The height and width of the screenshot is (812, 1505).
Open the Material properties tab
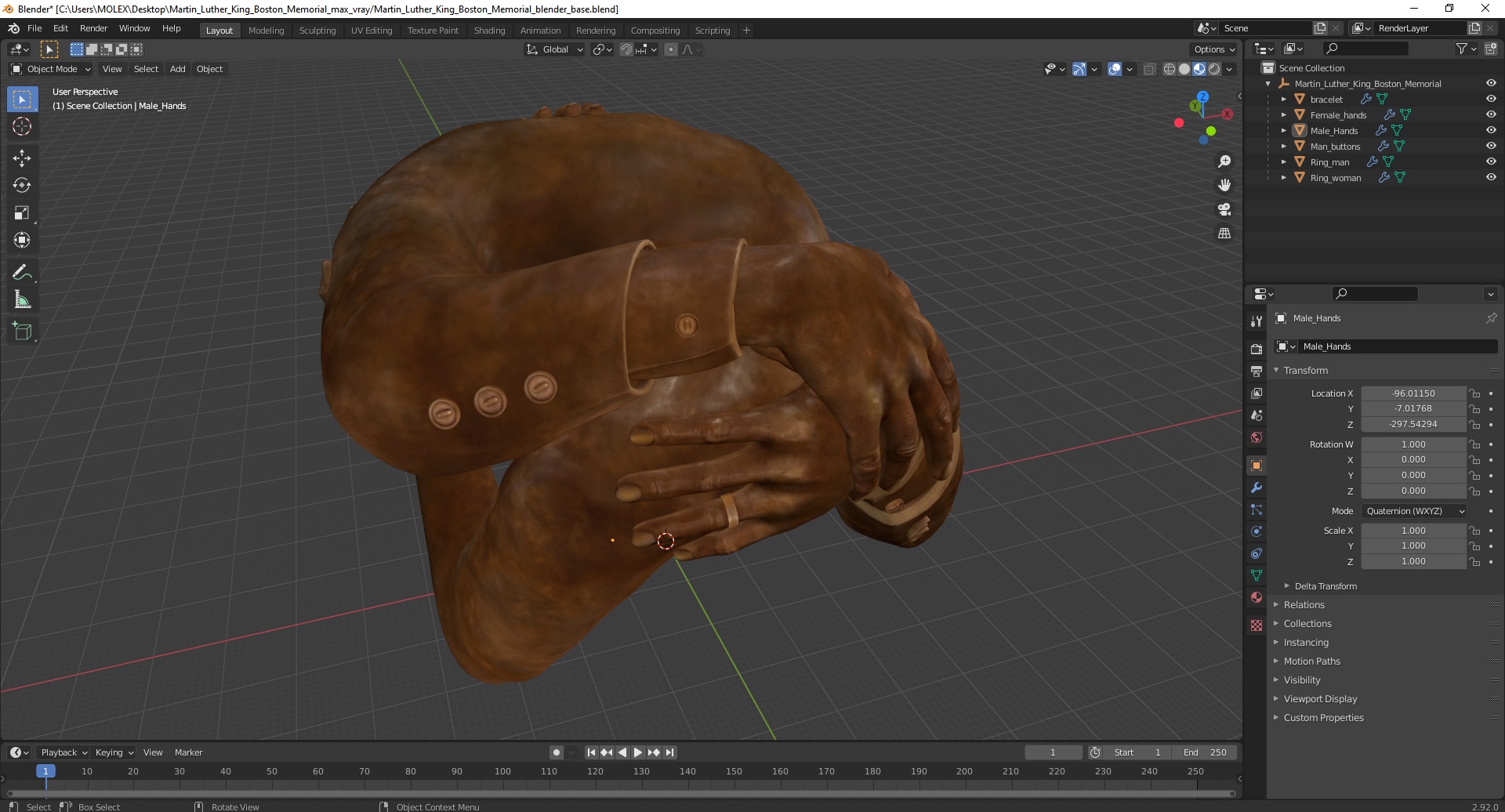[x=1257, y=597]
